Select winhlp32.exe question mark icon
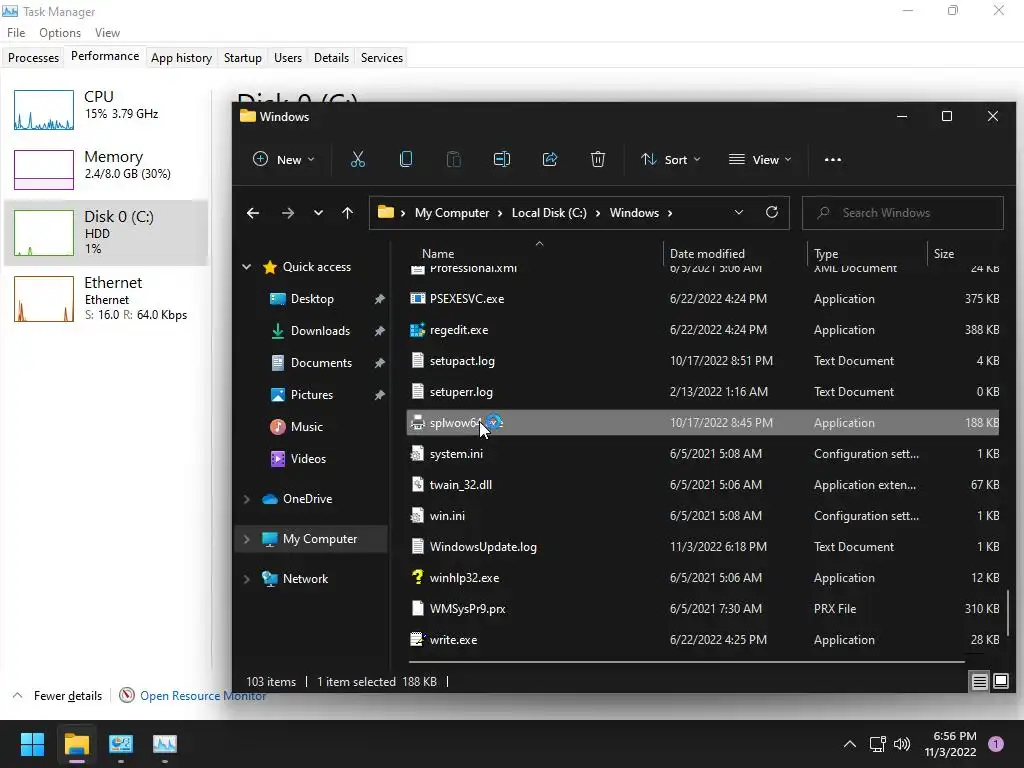 [x=417, y=577]
